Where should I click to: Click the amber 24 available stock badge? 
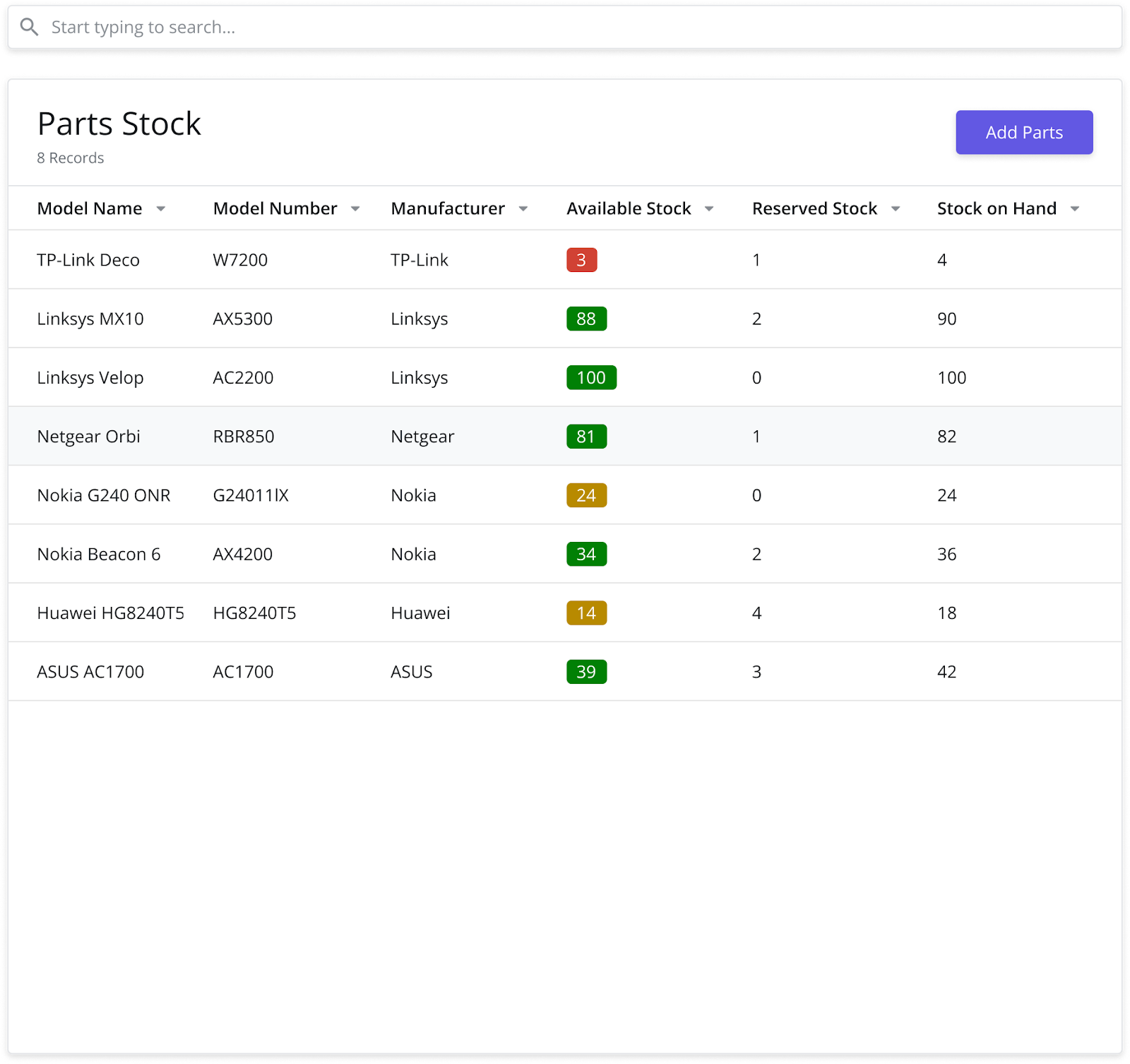(587, 495)
